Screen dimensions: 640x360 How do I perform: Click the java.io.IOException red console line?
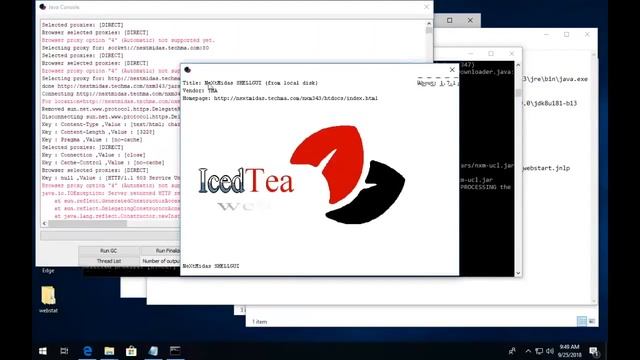tap(111, 193)
